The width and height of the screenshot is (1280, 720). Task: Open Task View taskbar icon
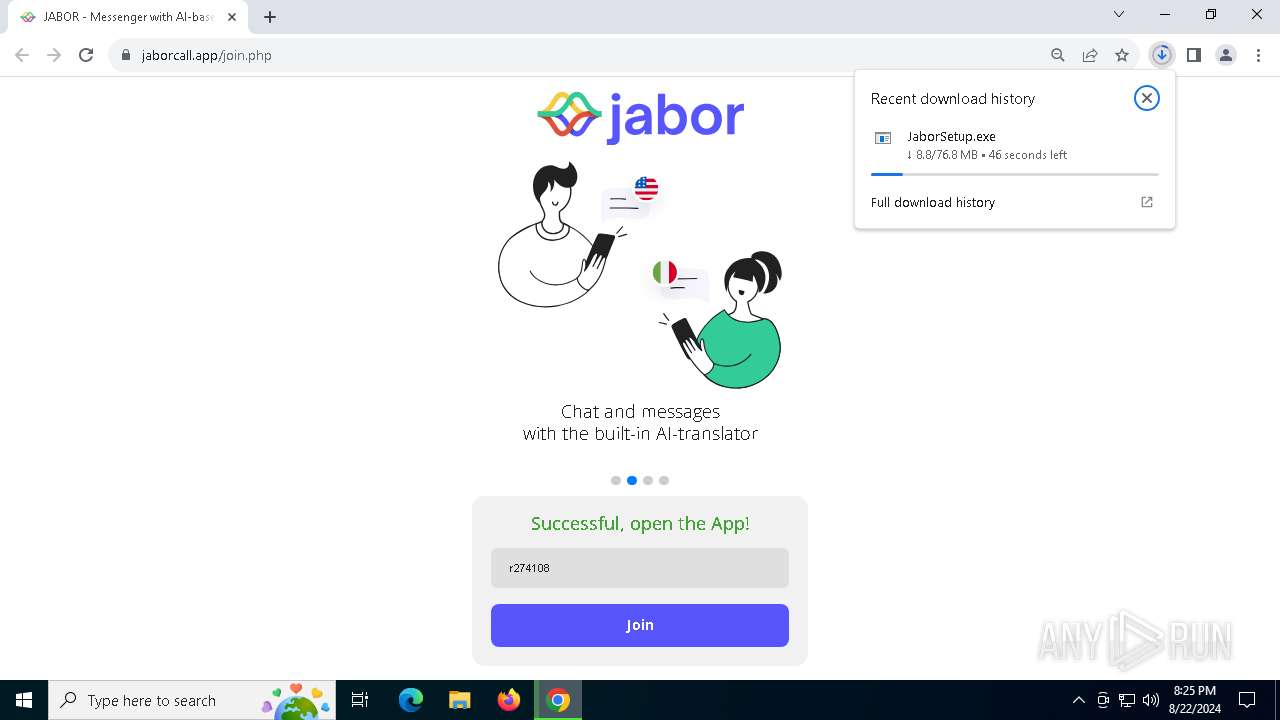[361, 700]
